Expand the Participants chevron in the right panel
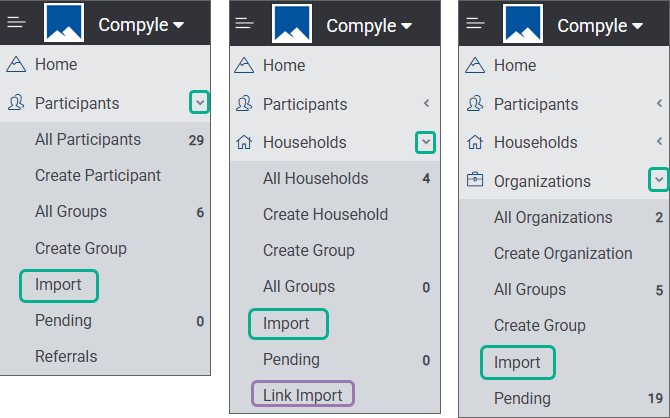Image resolution: width=670 pixels, height=418 pixels. click(659, 103)
